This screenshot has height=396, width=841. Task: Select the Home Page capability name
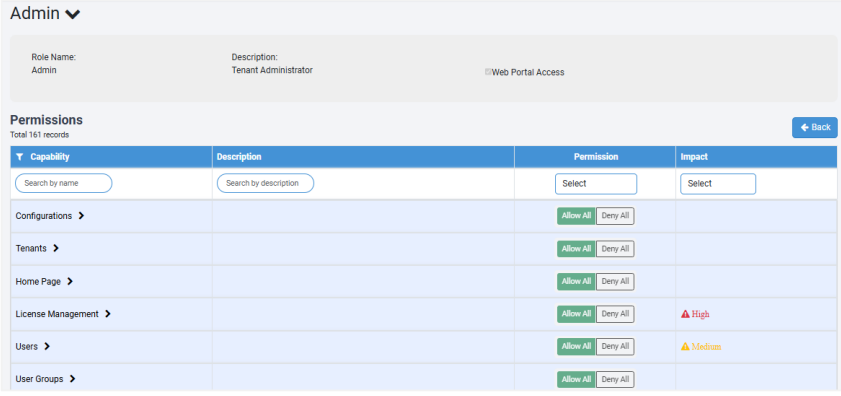(x=38, y=281)
